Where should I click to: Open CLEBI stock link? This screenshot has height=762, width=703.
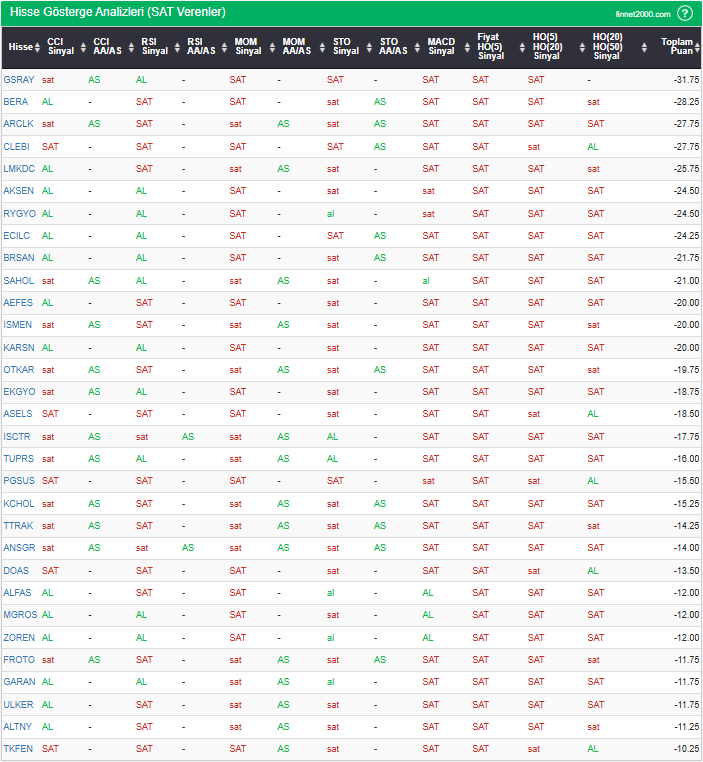tap(17, 146)
